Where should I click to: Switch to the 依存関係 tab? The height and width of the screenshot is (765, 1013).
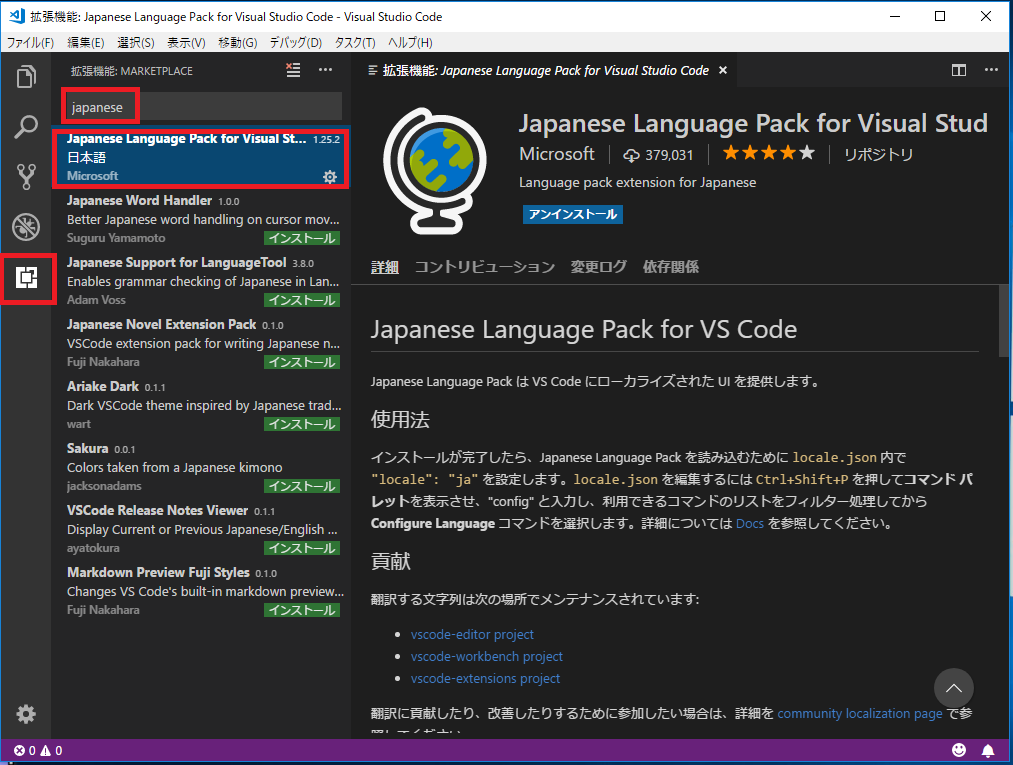click(671, 267)
